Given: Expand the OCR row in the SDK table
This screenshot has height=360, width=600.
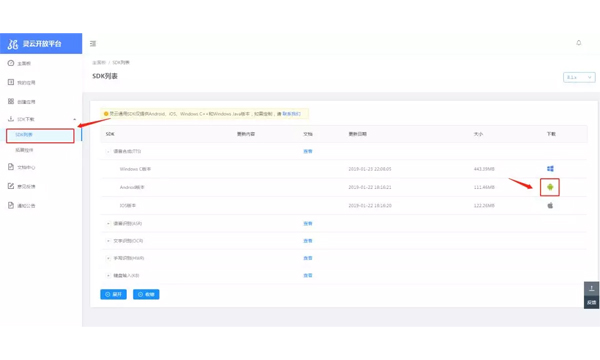Looking at the screenshot, I should click(108, 241).
